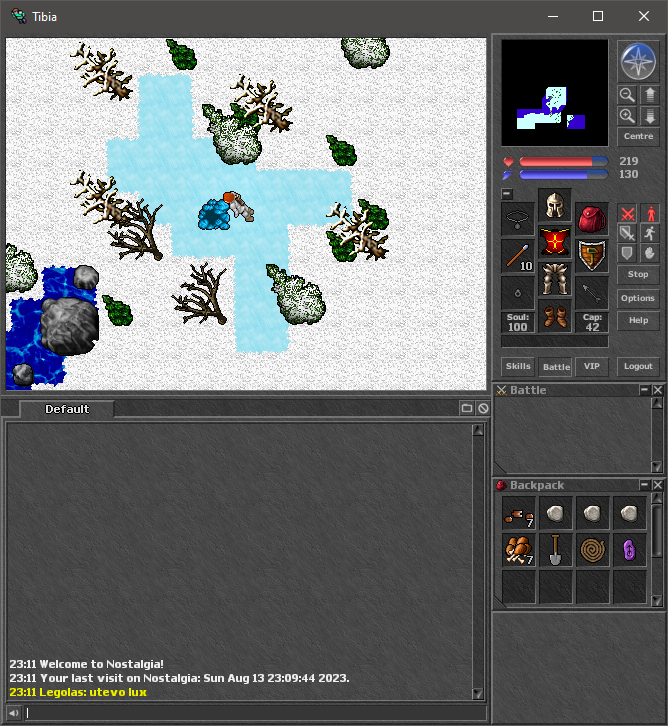The width and height of the screenshot is (668, 726).
Task: Select defensive fight mode shield
Action: (627, 253)
